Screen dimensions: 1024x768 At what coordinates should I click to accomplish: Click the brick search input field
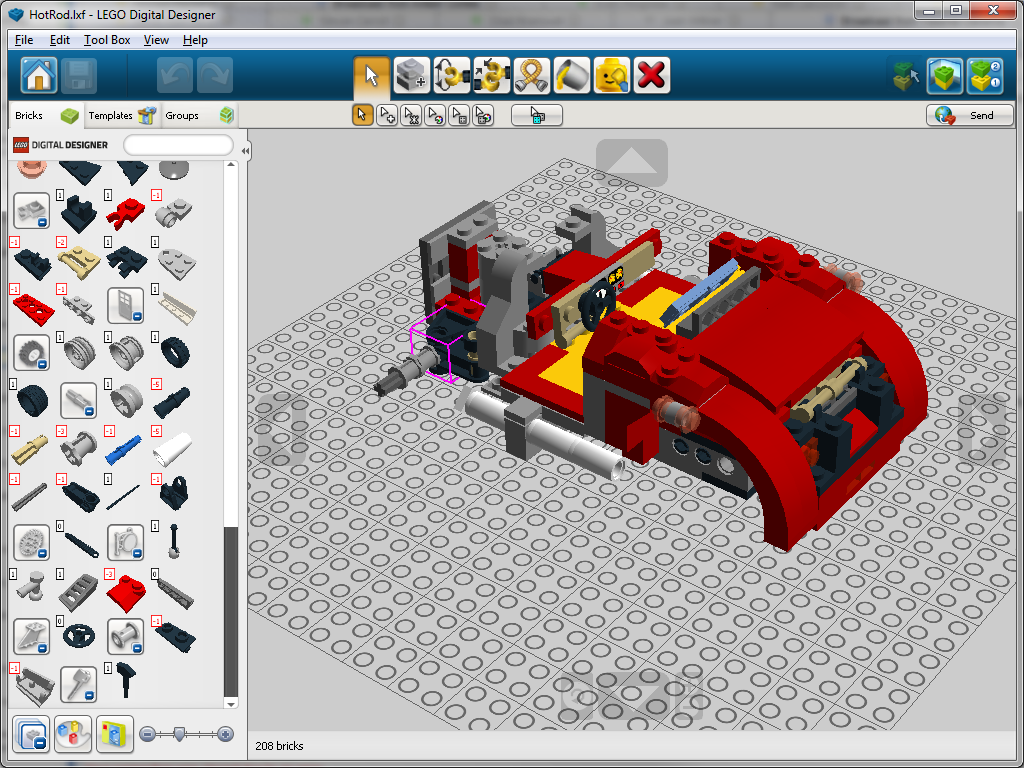coord(178,145)
